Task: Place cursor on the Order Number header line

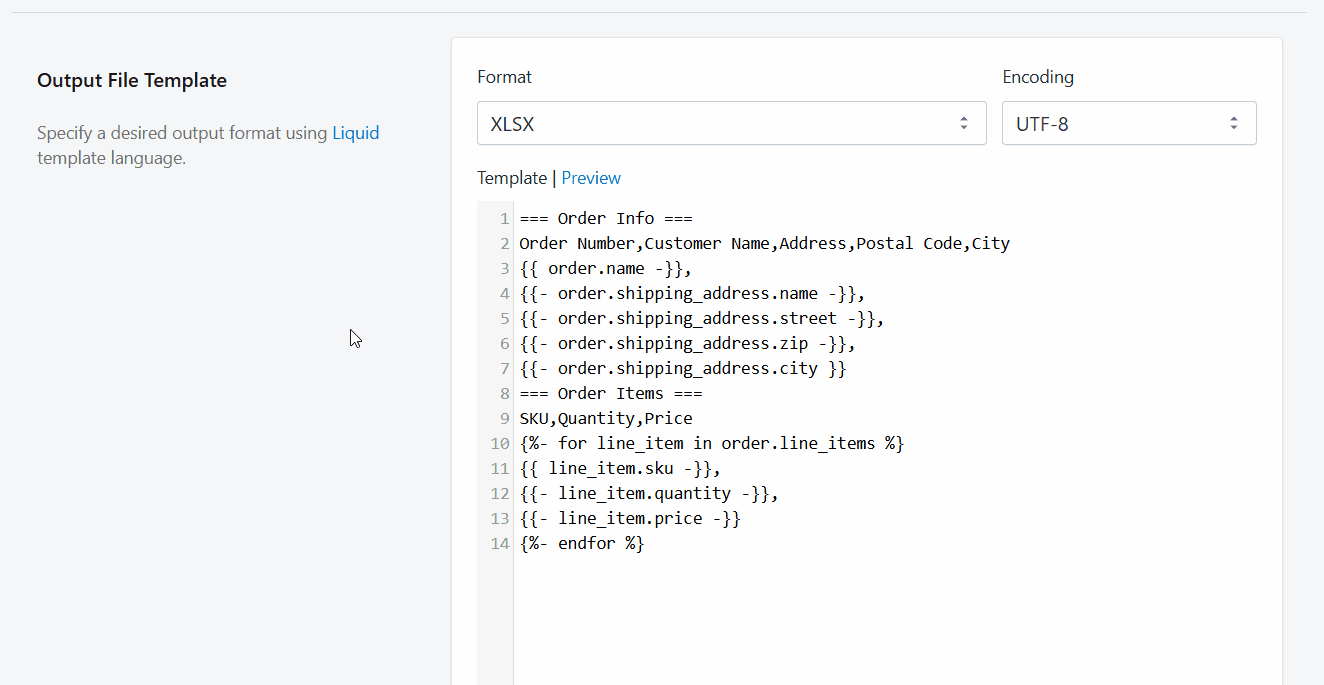Action: point(763,244)
